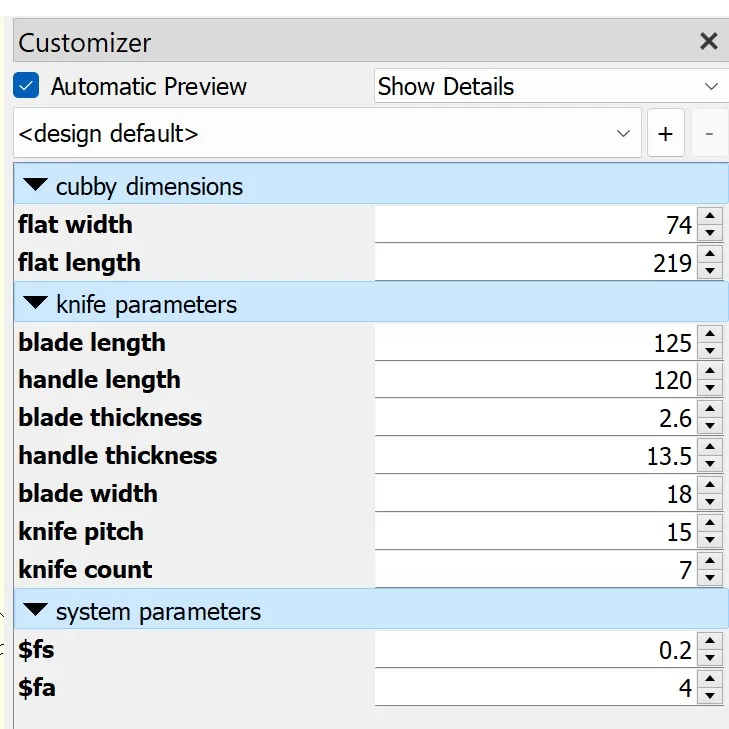
Task: Close the Customizer panel
Action: 708,42
